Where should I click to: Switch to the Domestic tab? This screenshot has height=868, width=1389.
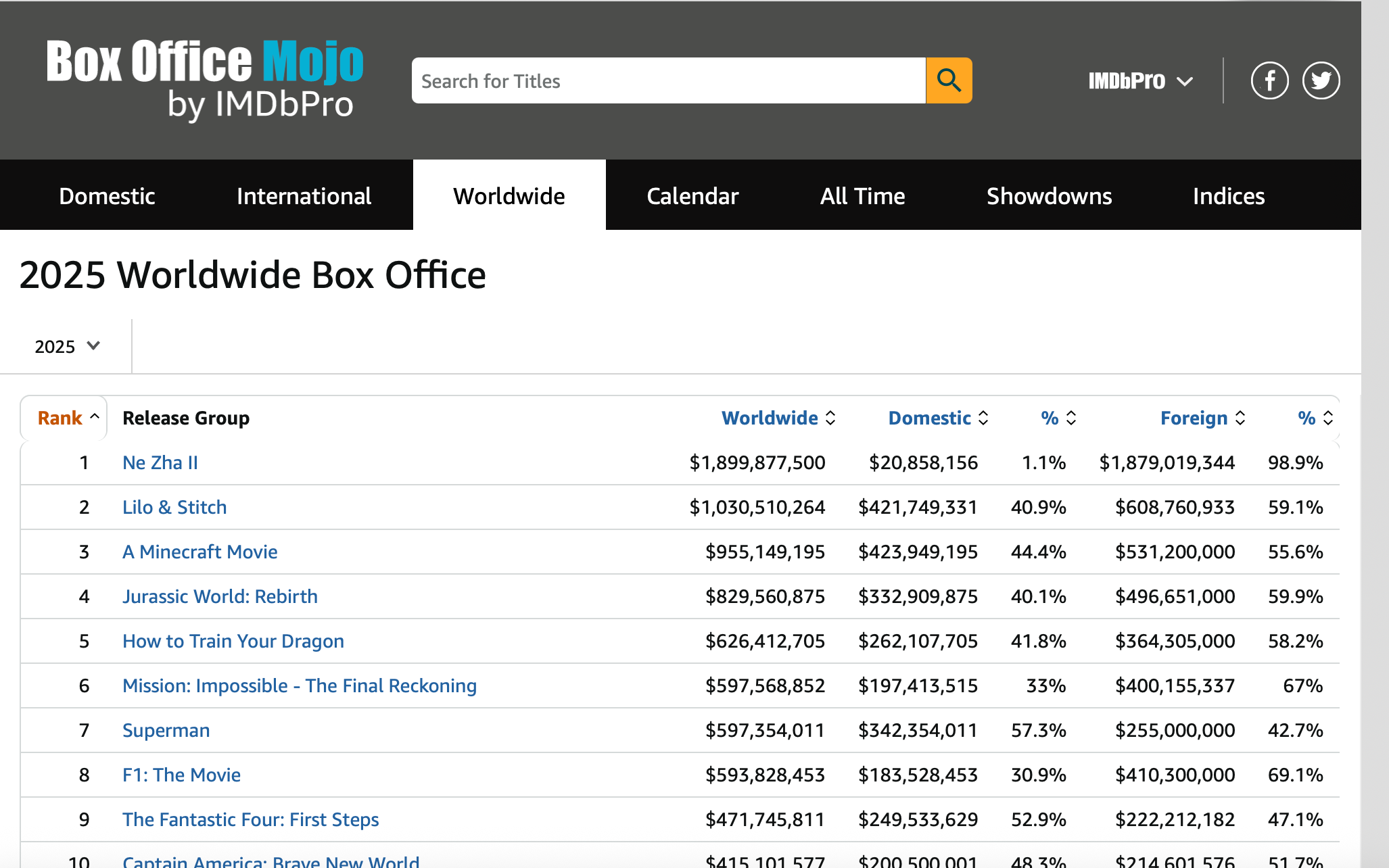(107, 196)
